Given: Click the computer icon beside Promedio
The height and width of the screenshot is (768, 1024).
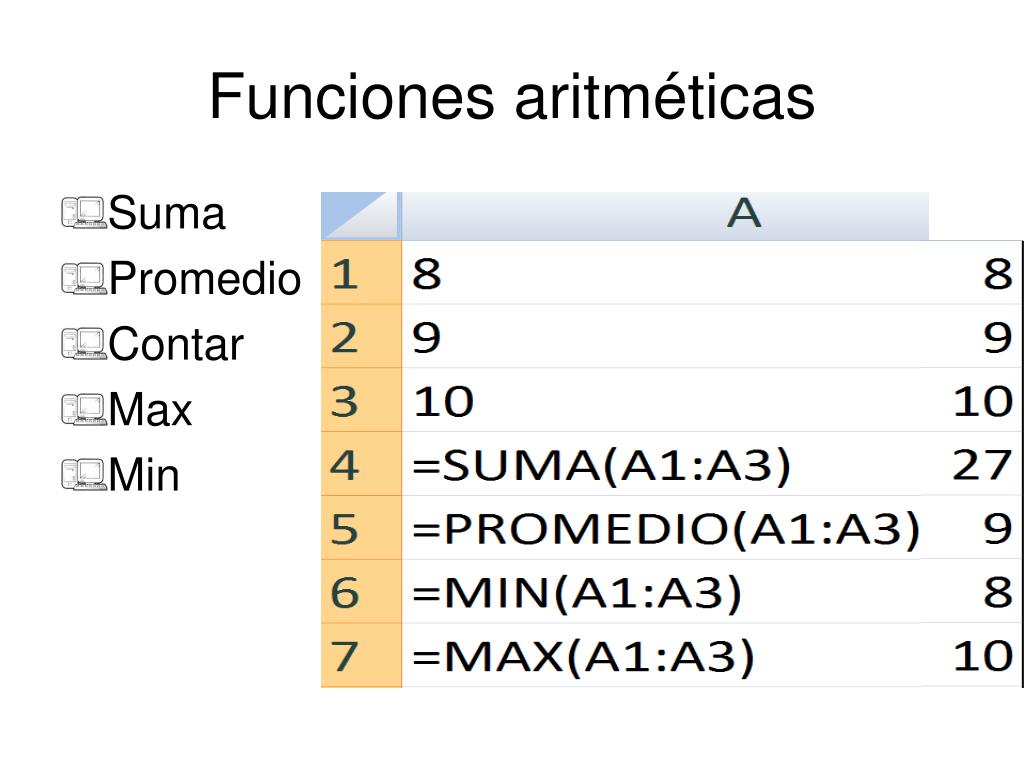Looking at the screenshot, I should pos(84,278).
